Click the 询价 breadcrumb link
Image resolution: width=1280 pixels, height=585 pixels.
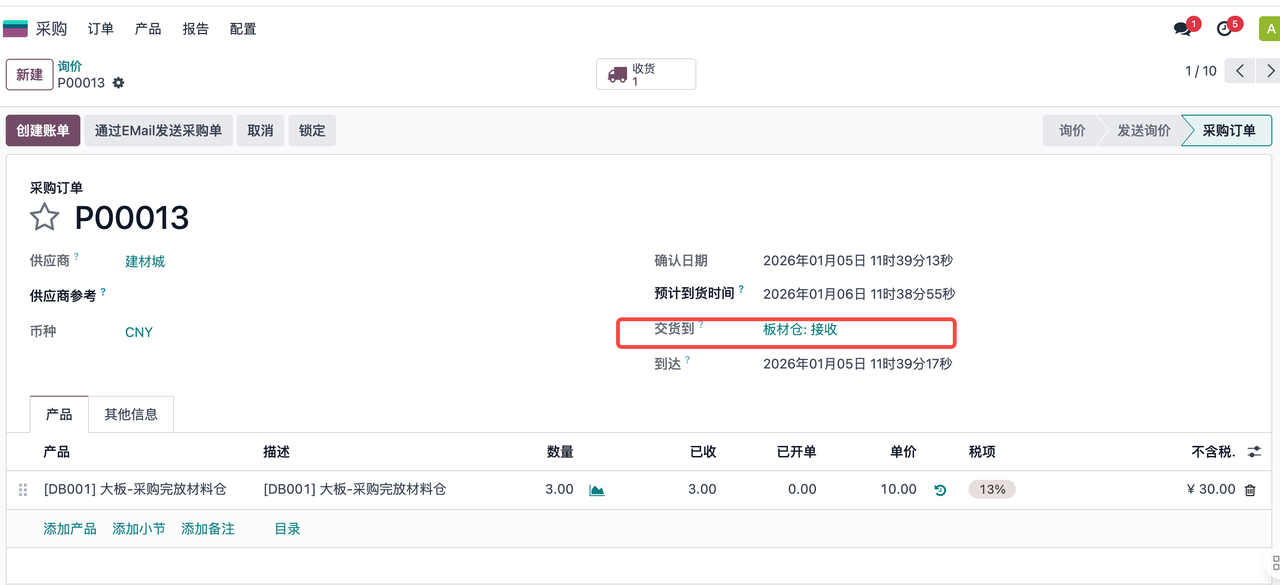[x=70, y=66]
